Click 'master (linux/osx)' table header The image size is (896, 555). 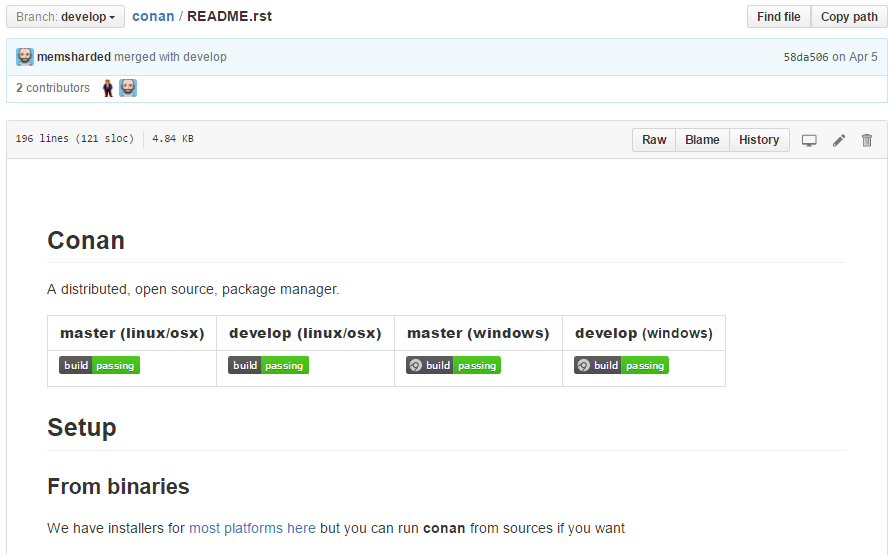pos(132,333)
